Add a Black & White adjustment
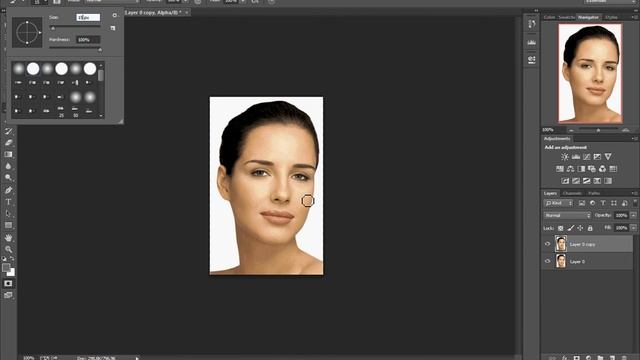This screenshot has width=640, height=360. 581,169
